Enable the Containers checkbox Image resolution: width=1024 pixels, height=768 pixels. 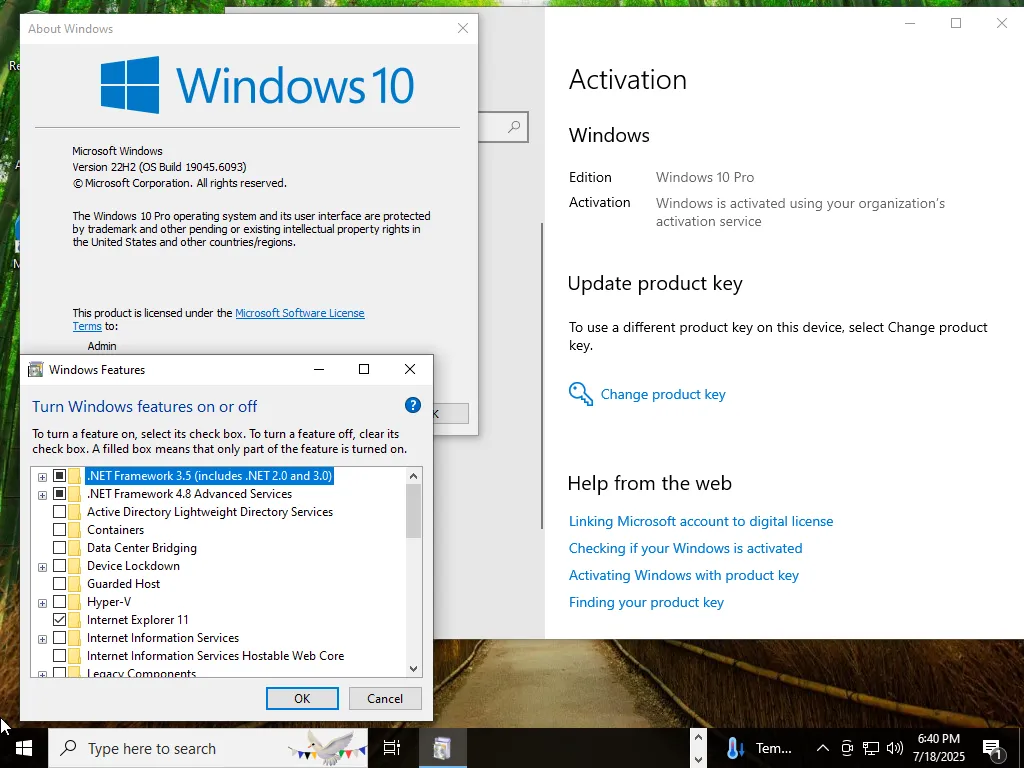59,530
